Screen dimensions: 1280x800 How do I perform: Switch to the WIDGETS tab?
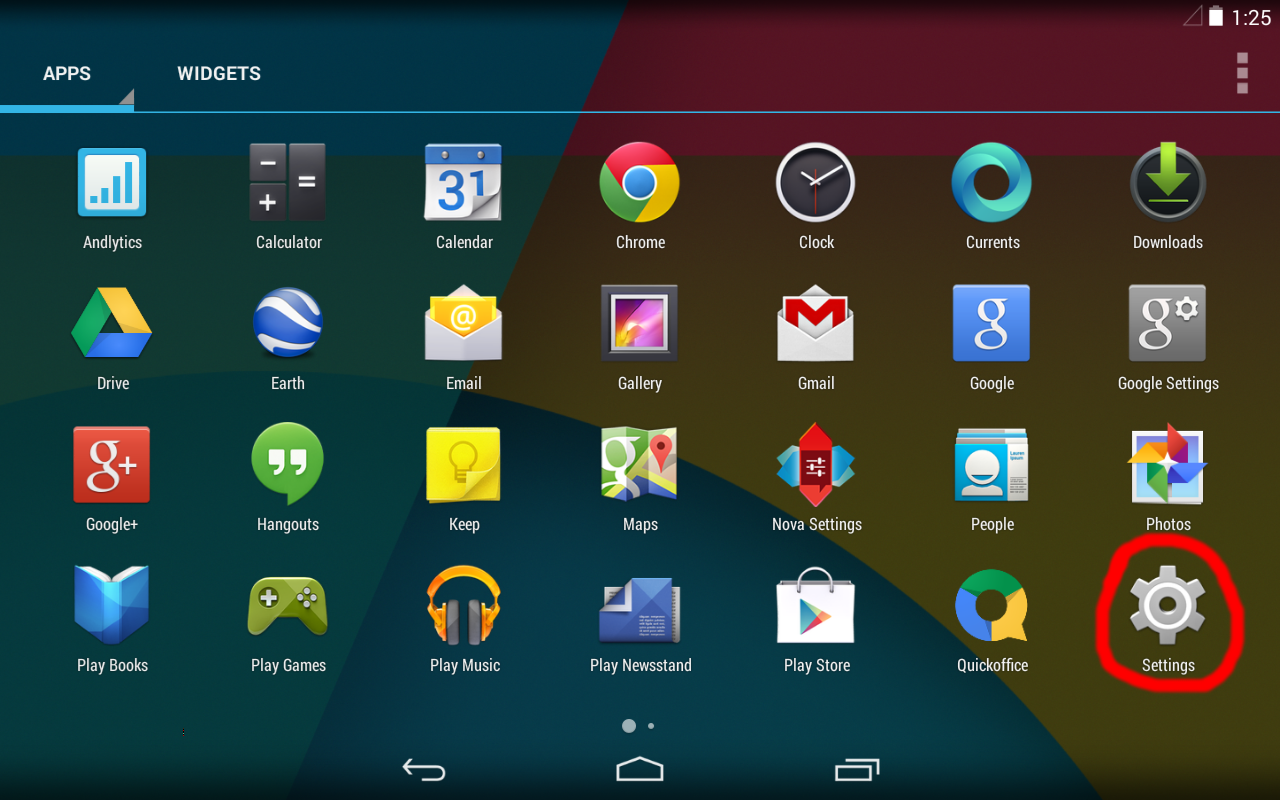[x=219, y=73]
